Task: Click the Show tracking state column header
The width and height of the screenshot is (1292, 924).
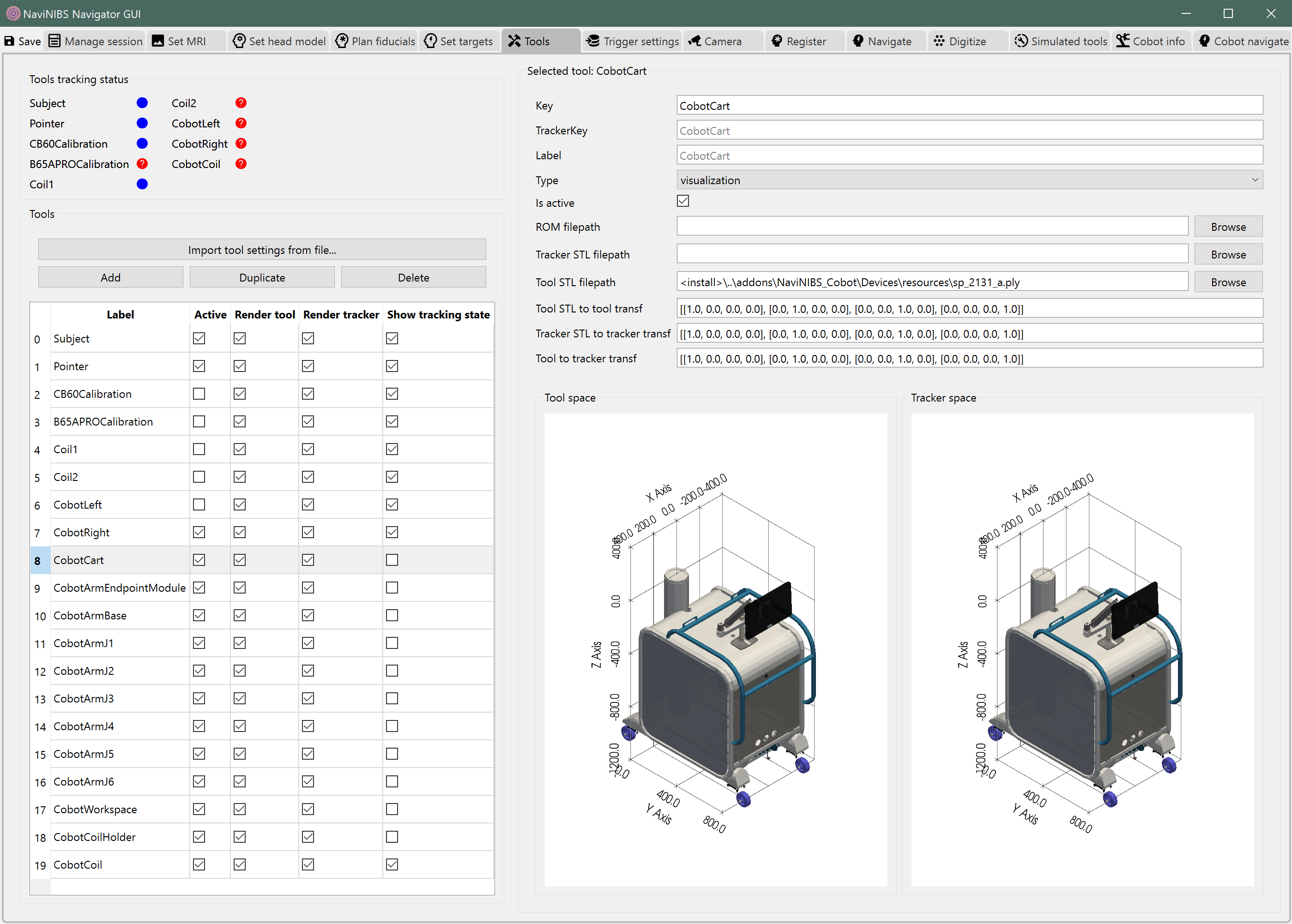Action: click(438, 314)
